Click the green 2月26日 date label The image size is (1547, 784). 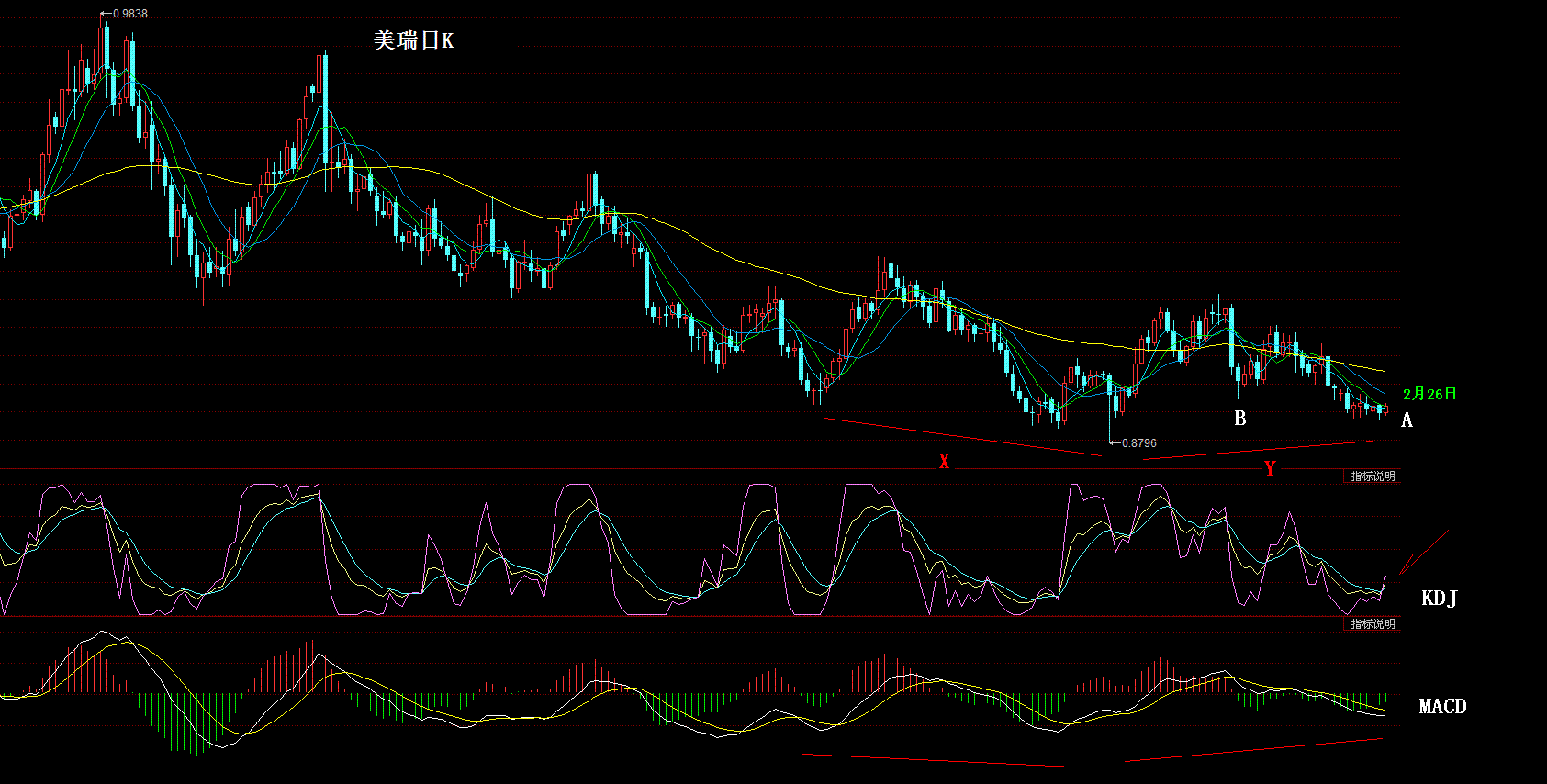pyautogui.click(x=1429, y=394)
